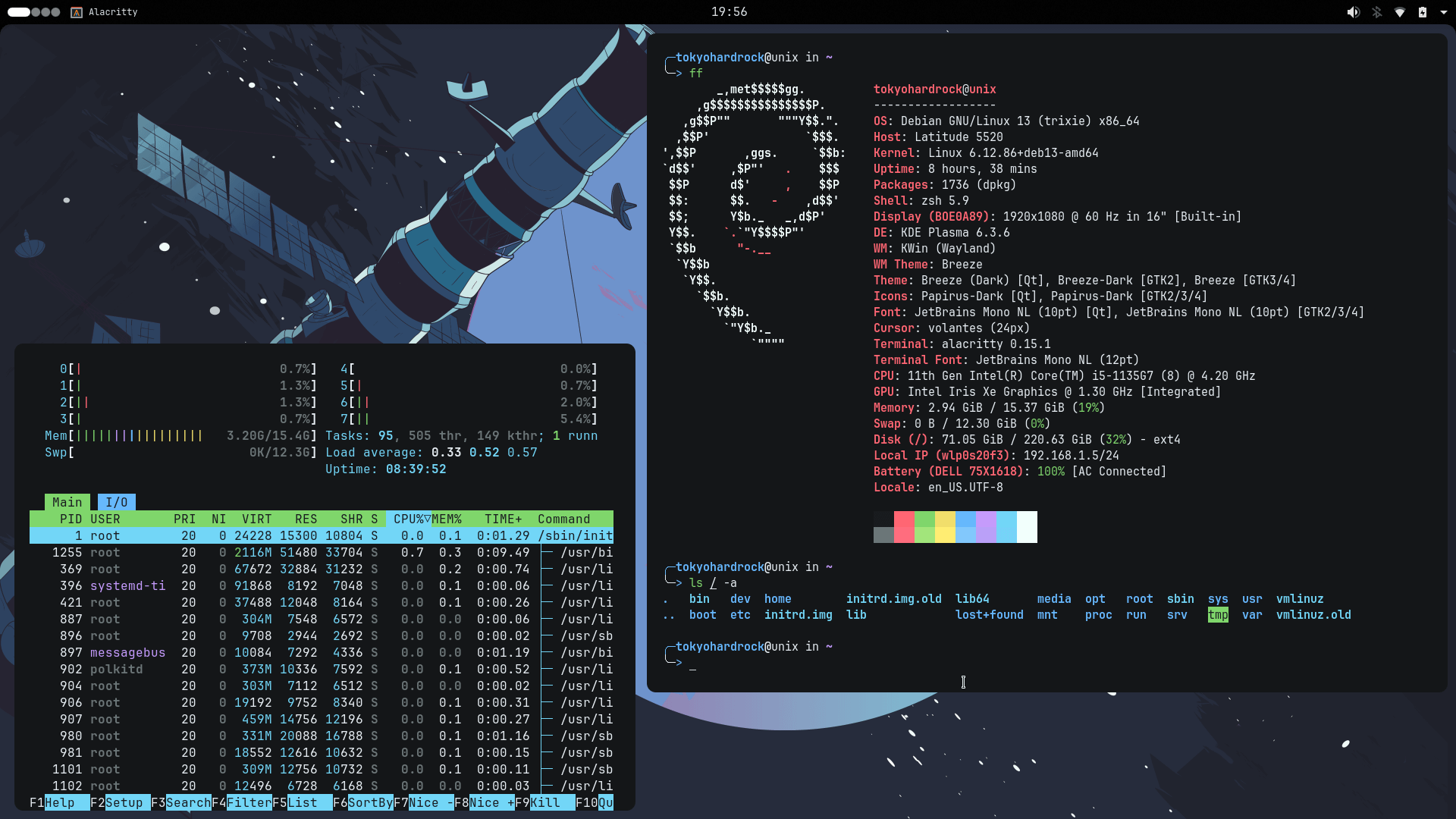Click the purple color block in fastfetch palette
This screenshot has height=819, width=1456.
[986, 527]
